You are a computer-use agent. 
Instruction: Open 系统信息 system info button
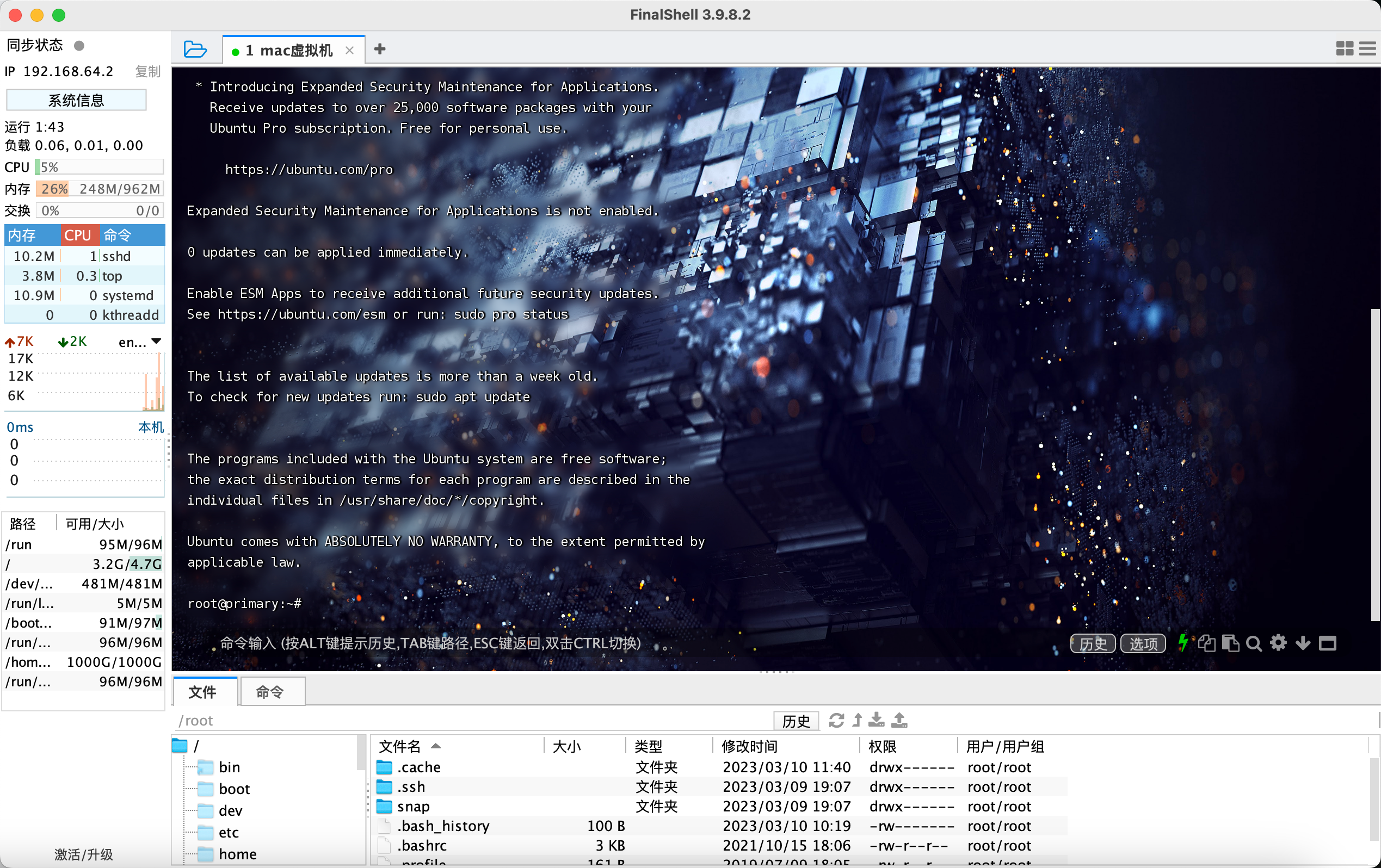pyautogui.click(x=76, y=100)
